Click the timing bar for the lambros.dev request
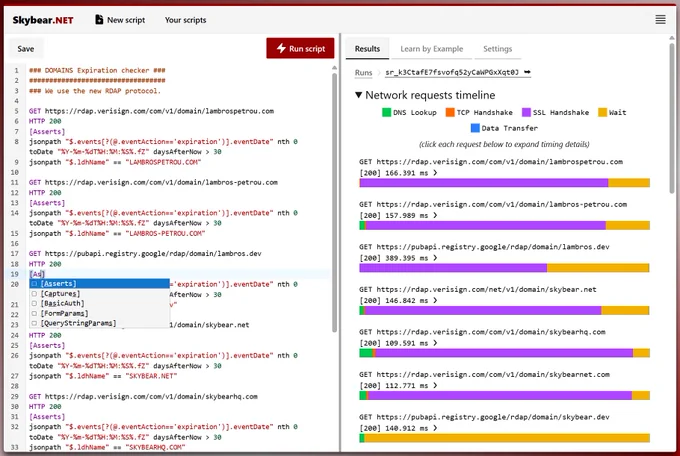 coord(504,268)
